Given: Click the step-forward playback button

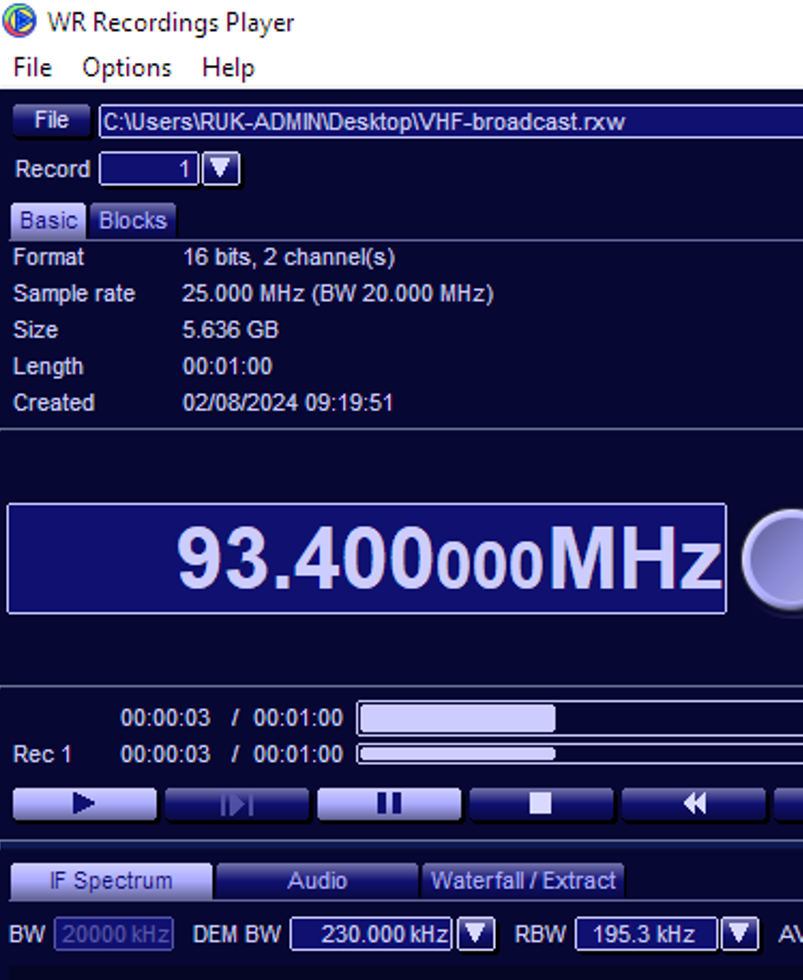Looking at the screenshot, I should pos(237,804).
